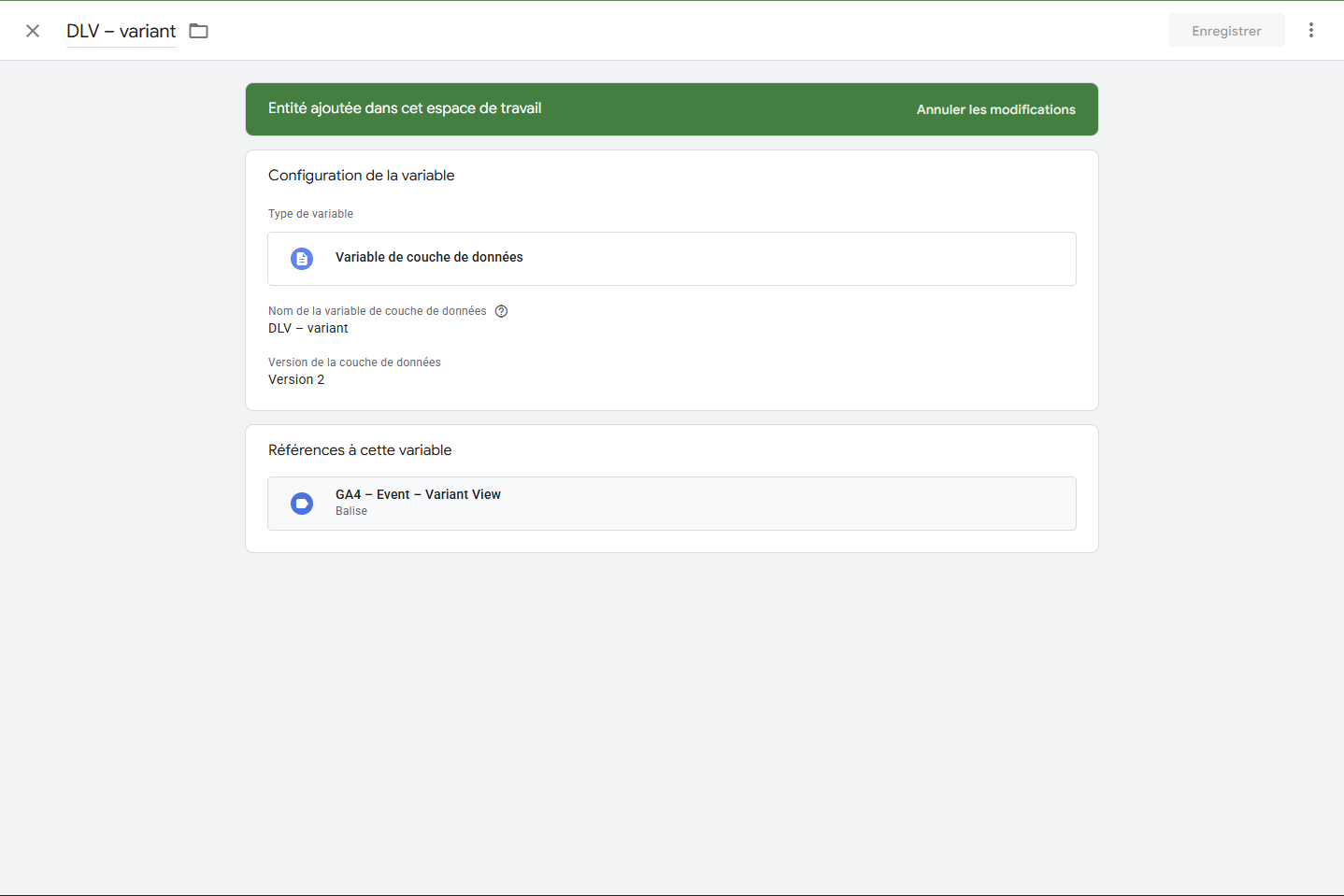
Task: Click the GA4 tag icon in references
Action: coord(302,504)
